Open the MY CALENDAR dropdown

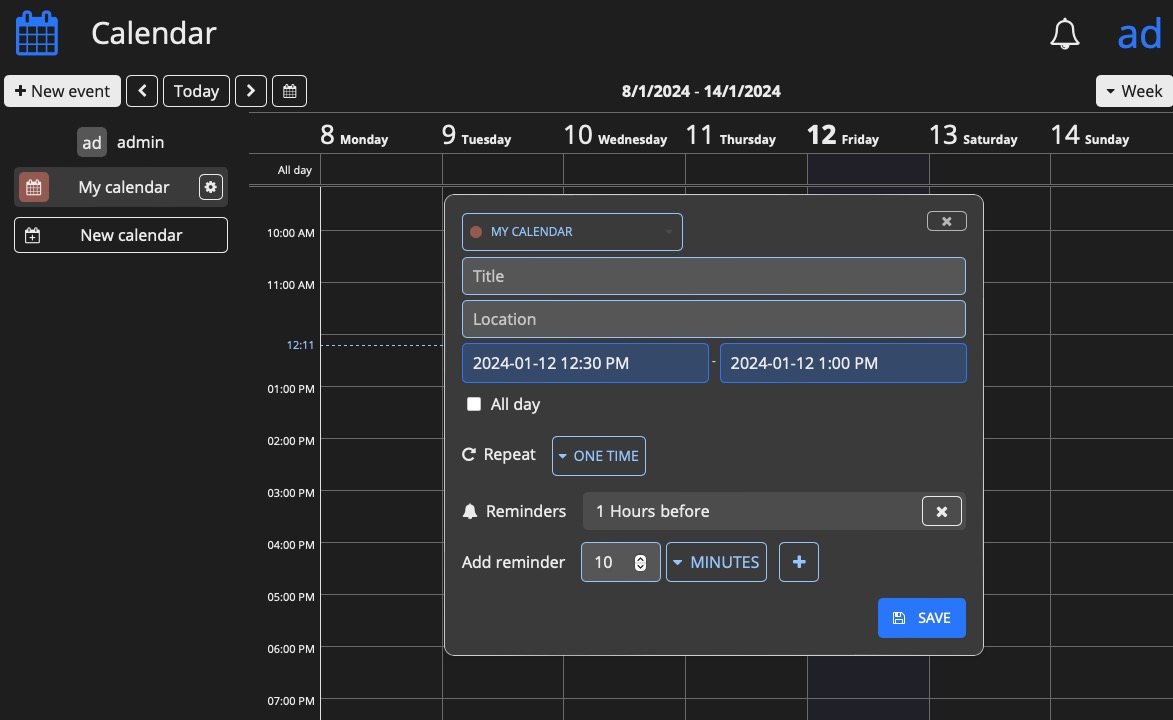(572, 231)
